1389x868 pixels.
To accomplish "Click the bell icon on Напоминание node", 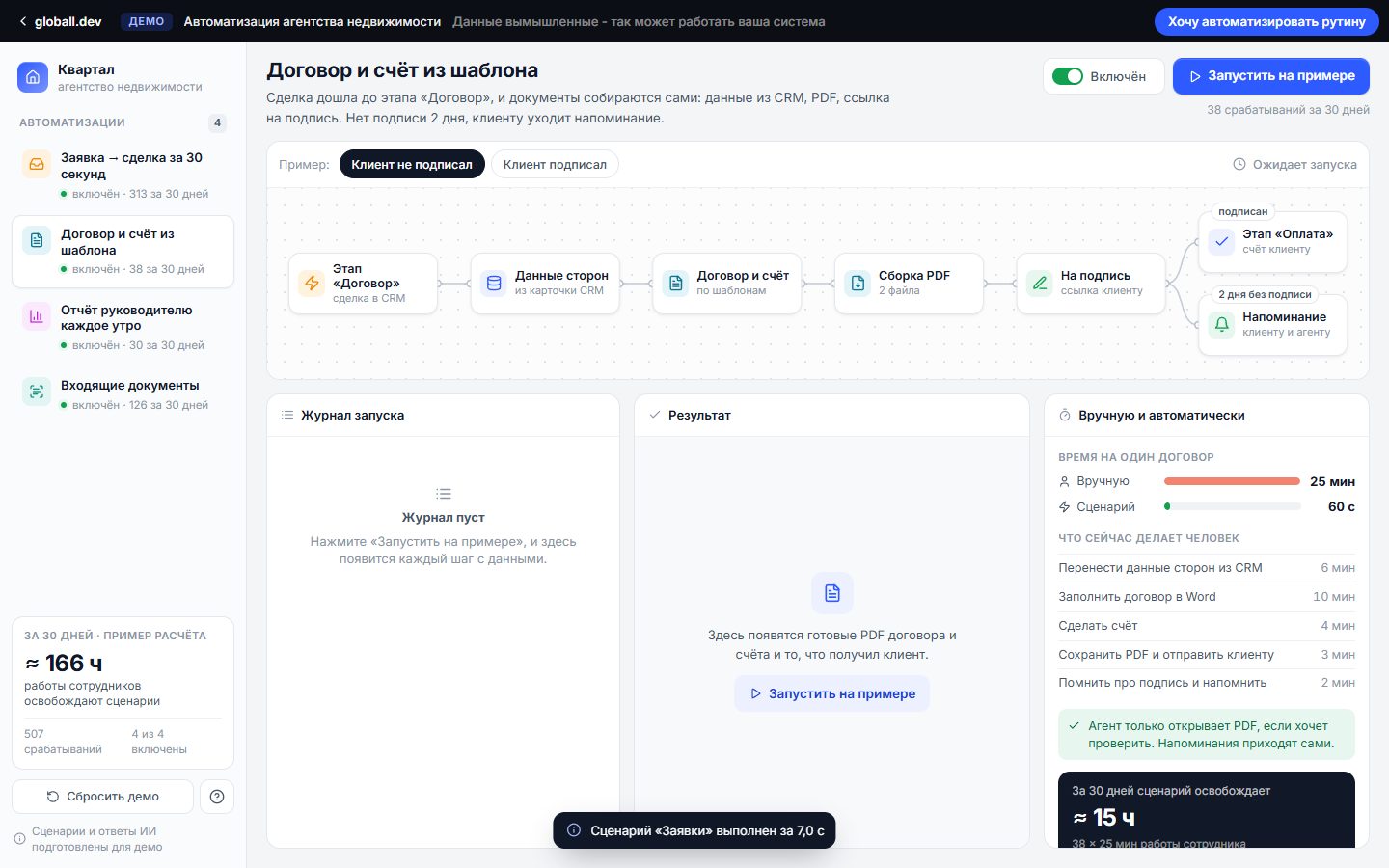I will pyautogui.click(x=1222, y=324).
